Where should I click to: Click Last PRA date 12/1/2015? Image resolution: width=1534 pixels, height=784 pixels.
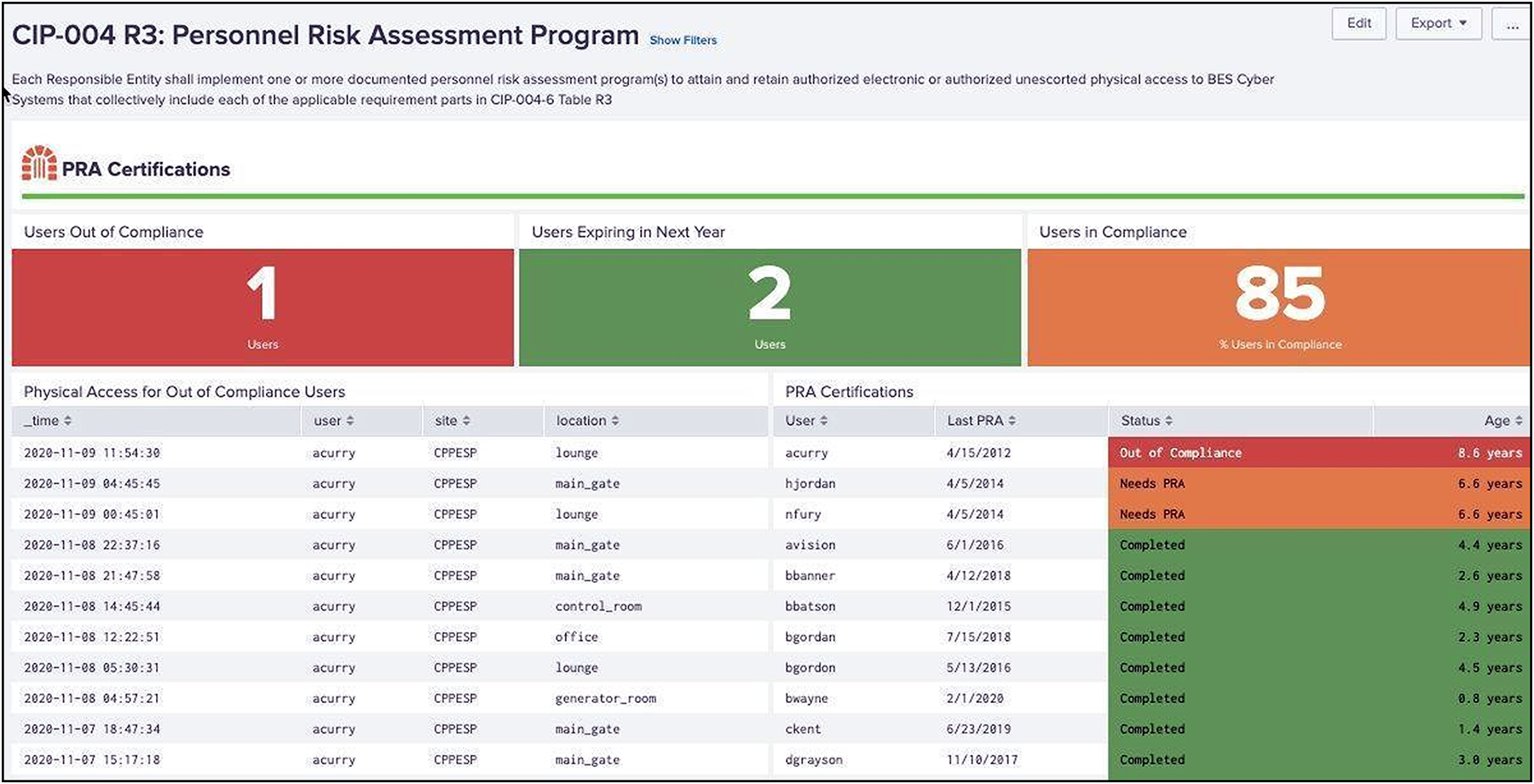(x=978, y=607)
